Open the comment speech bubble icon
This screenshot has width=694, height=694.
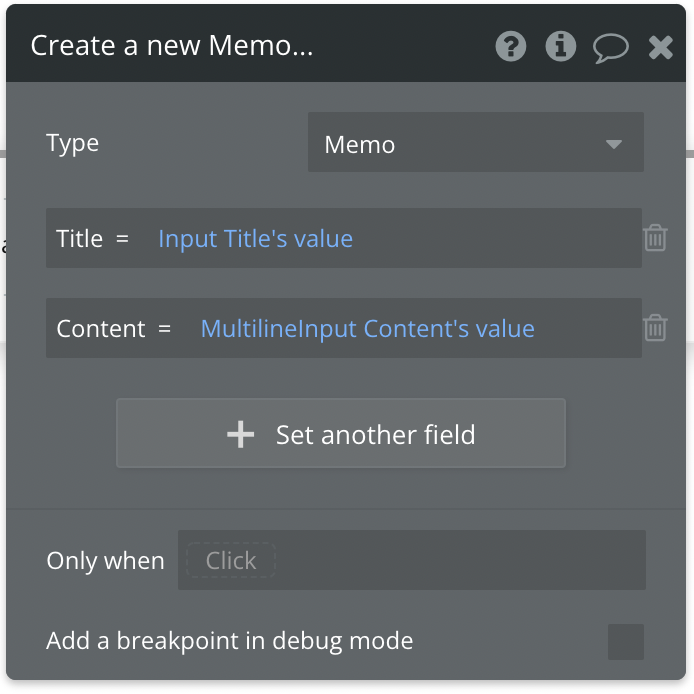610,47
